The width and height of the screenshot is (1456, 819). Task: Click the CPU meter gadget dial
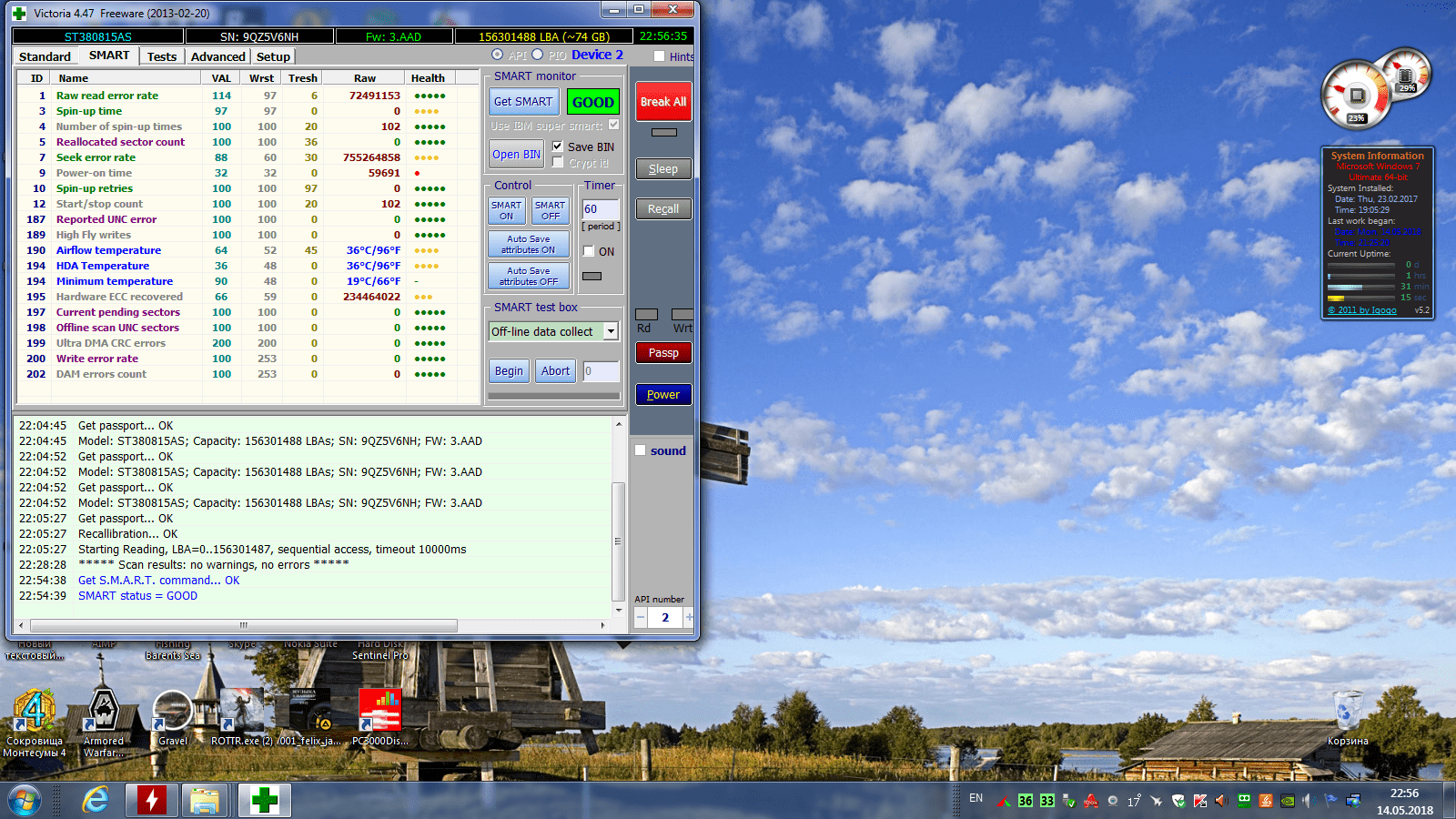tap(1356, 96)
